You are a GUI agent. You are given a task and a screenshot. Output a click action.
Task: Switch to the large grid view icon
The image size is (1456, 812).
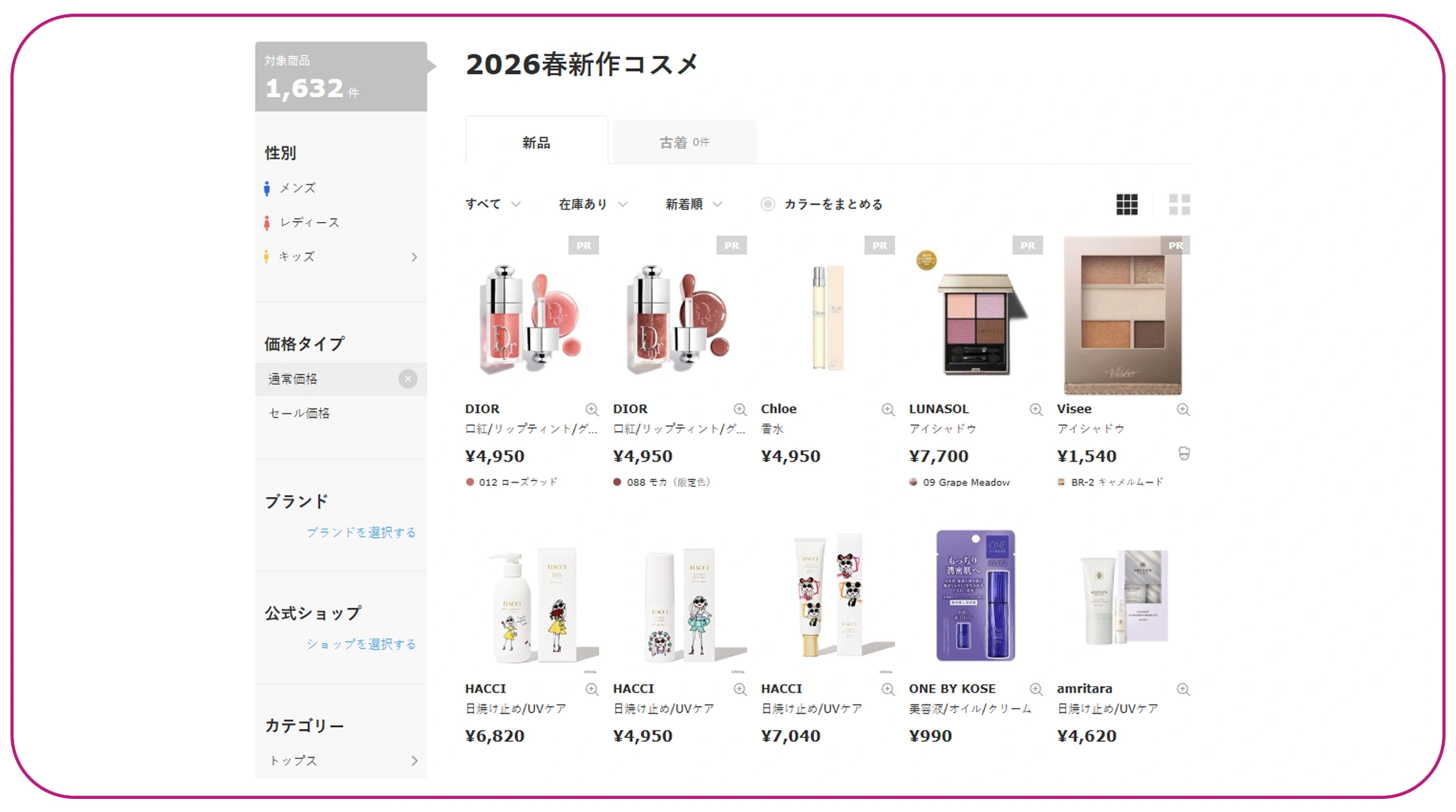pos(1180,204)
